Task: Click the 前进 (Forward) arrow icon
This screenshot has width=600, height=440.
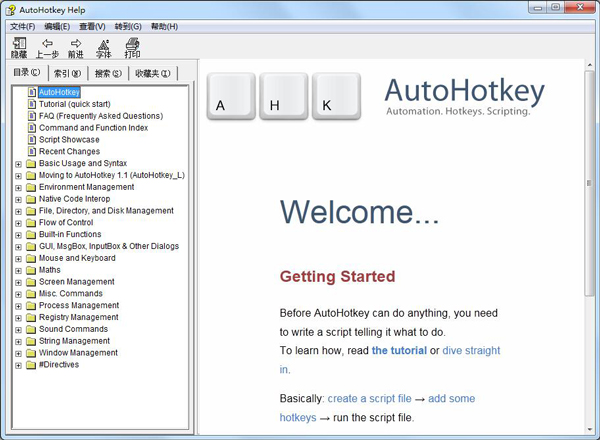Action: pyautogui.click(x=76, y=44)
